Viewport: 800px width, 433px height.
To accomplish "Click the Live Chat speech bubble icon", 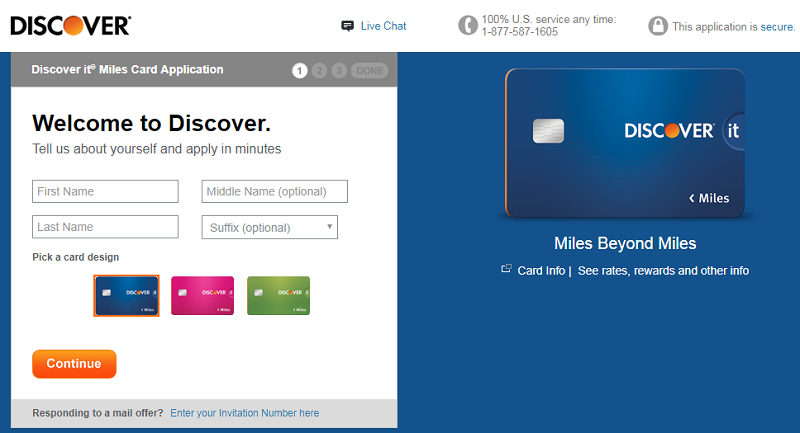I will [347, 26].
